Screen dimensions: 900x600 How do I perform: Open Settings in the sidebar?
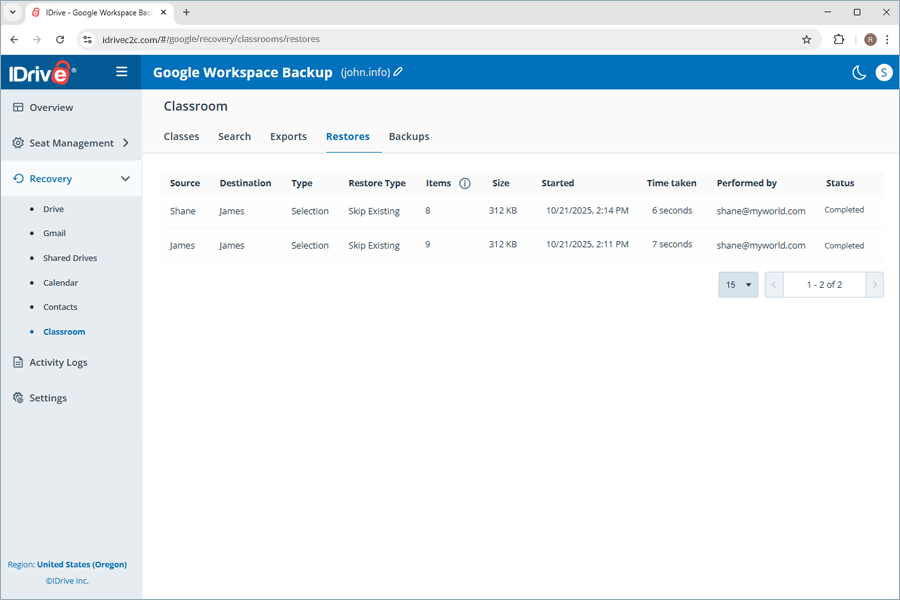[x=48, y=398]
